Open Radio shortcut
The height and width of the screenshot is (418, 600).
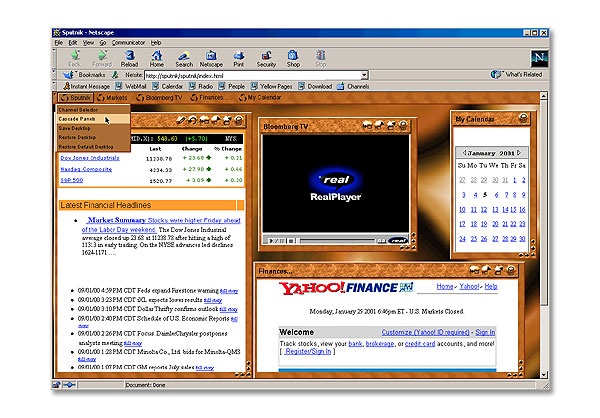coord(201,87)
